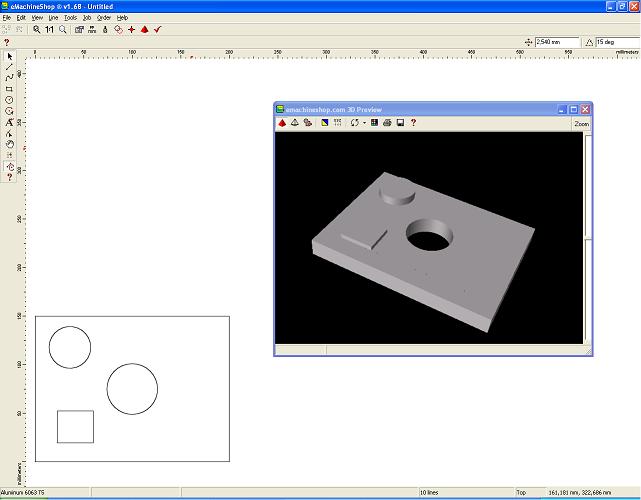The height and width of the screenshot is (500, 641).
Task: Click the print icon in 3D Preview
Action: click(x=387, y=123)
